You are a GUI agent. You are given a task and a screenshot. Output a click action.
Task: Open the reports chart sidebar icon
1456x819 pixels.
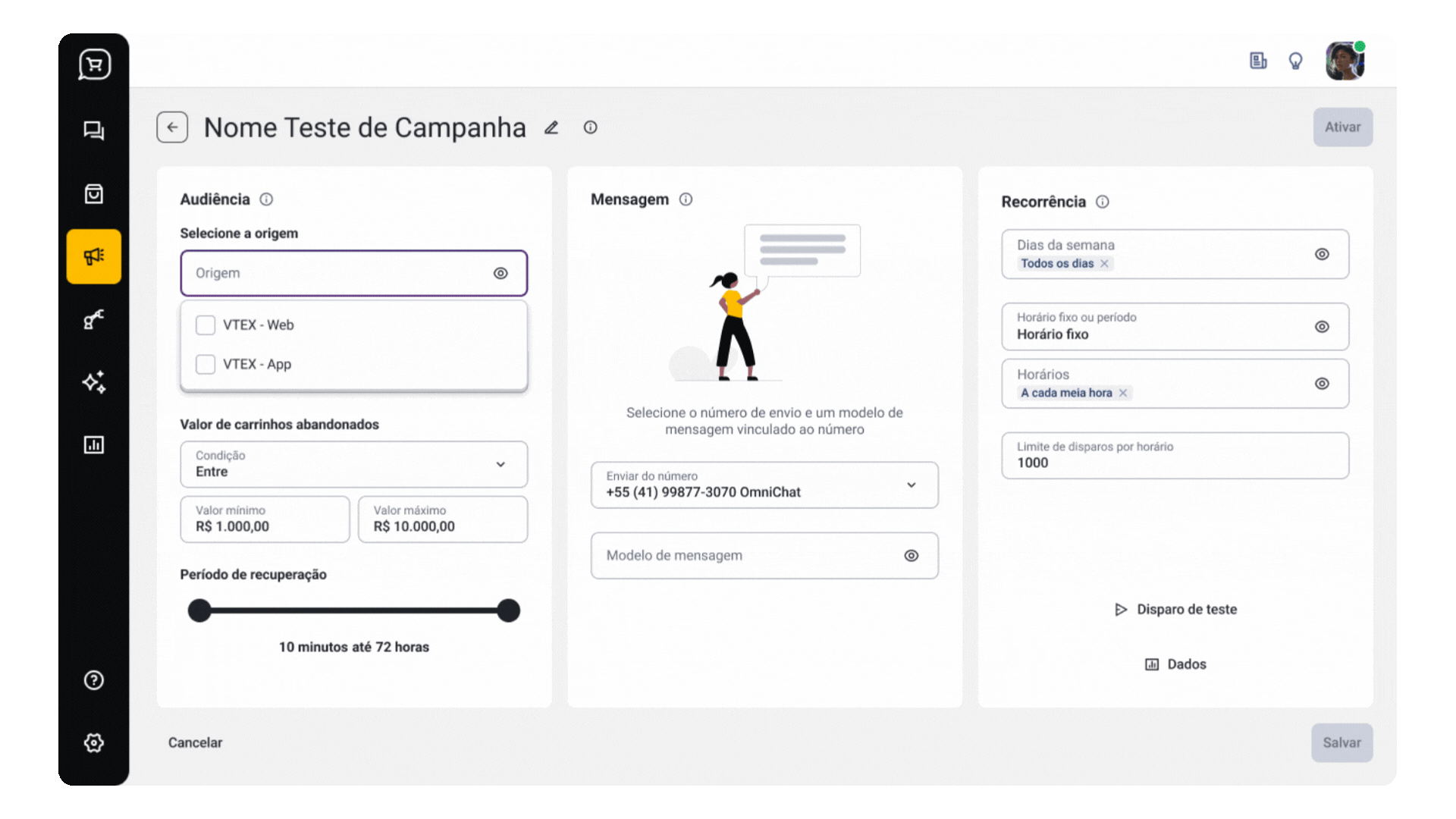click(x=93, y=445)
